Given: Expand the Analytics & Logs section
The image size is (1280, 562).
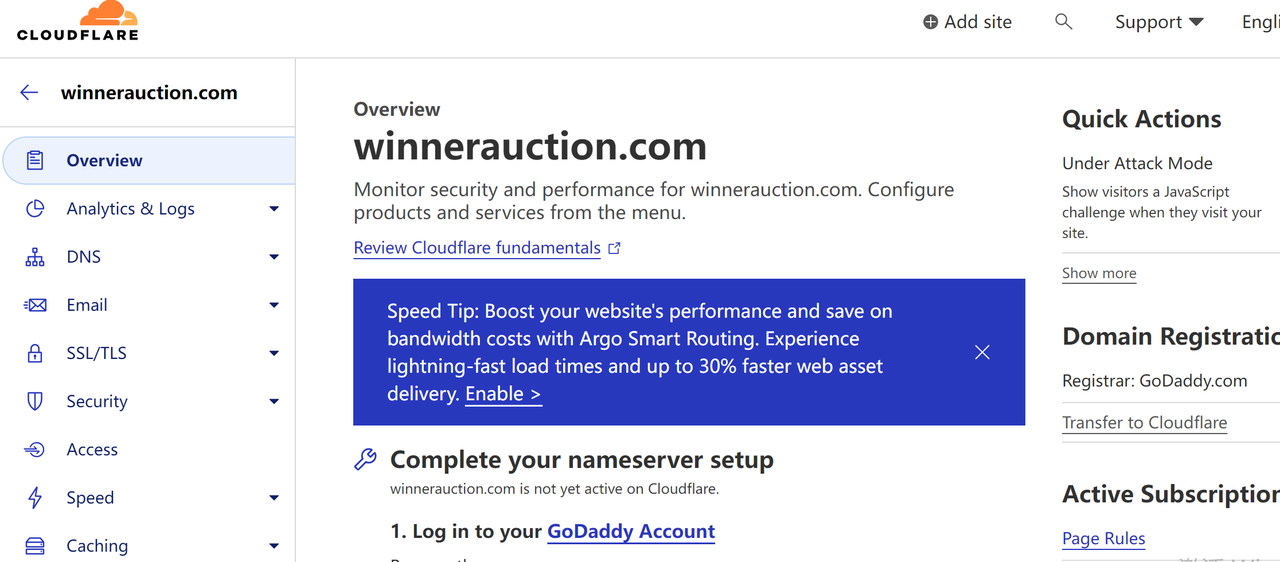Looking at the screenshot, I should (274, 209).
